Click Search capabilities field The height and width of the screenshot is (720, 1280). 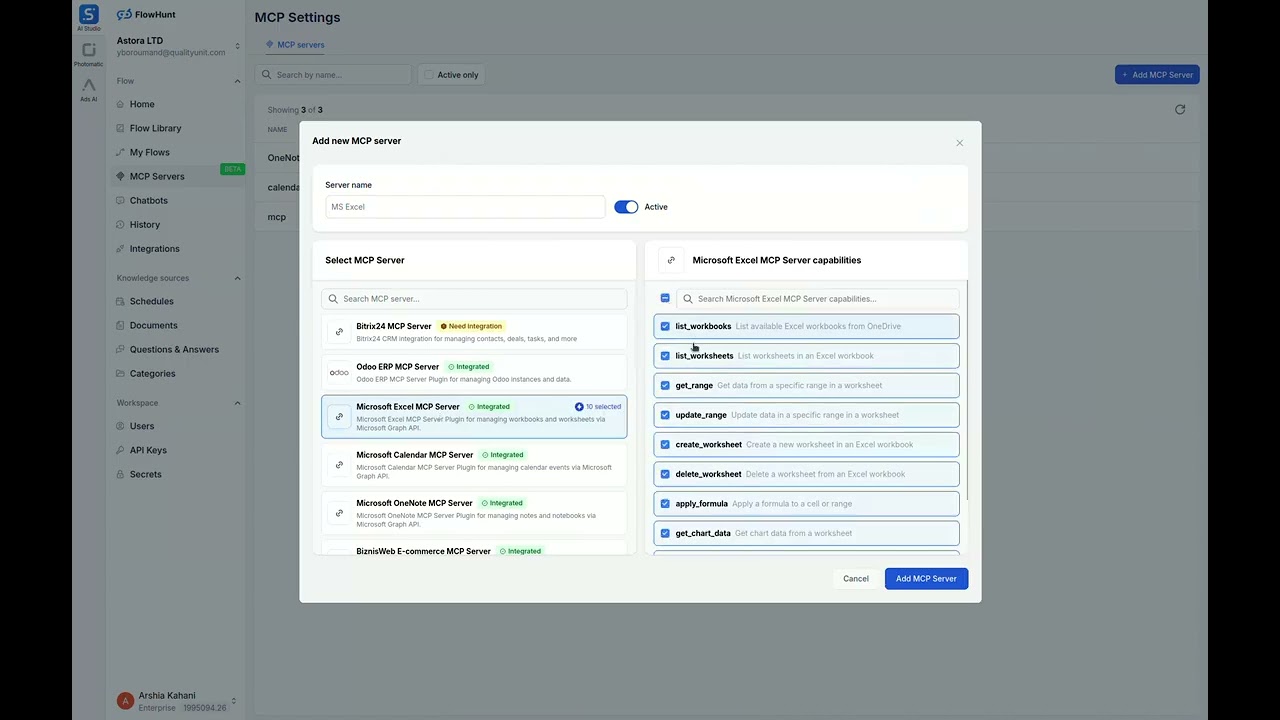818,299
